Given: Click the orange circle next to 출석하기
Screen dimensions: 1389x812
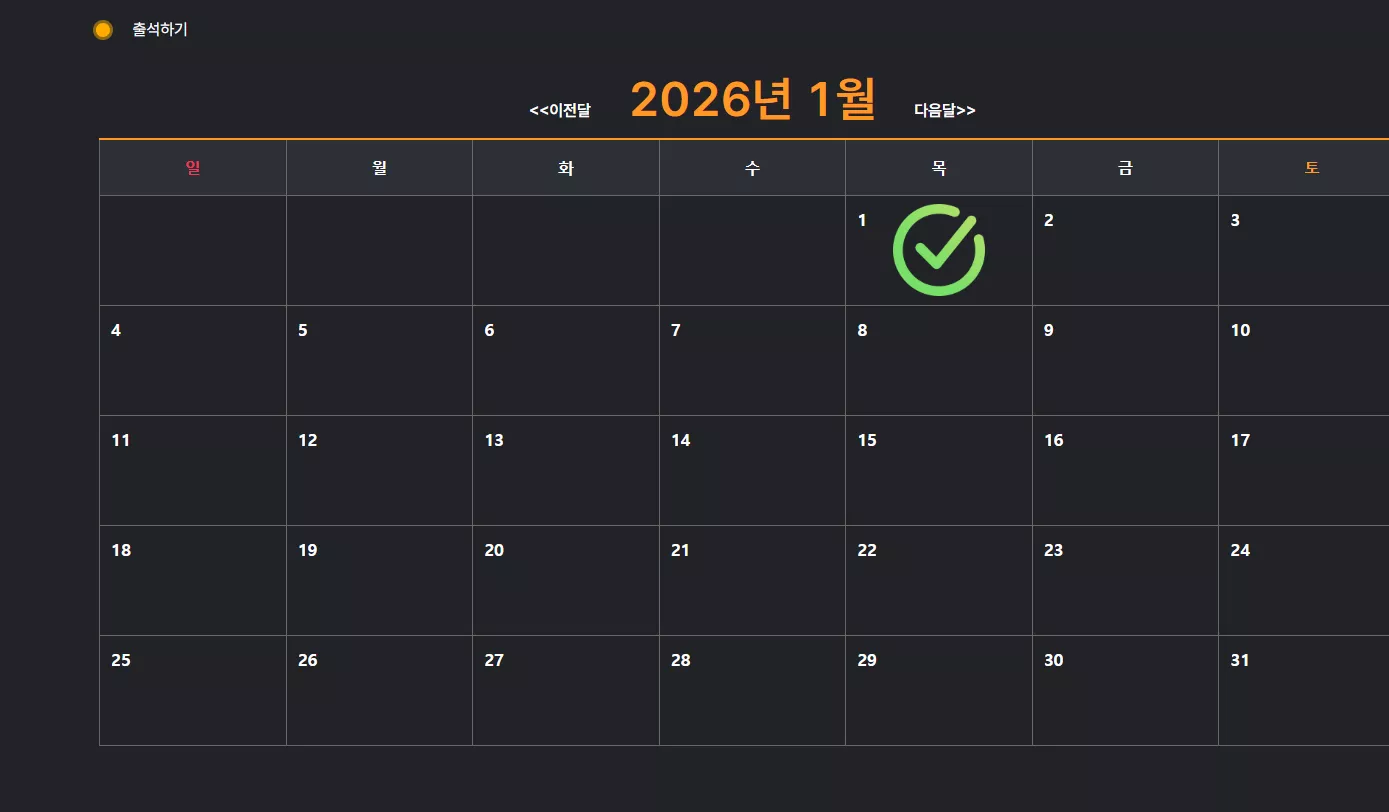Looking at the screenshot, I should pyautogui.click(x=102, y=30).
